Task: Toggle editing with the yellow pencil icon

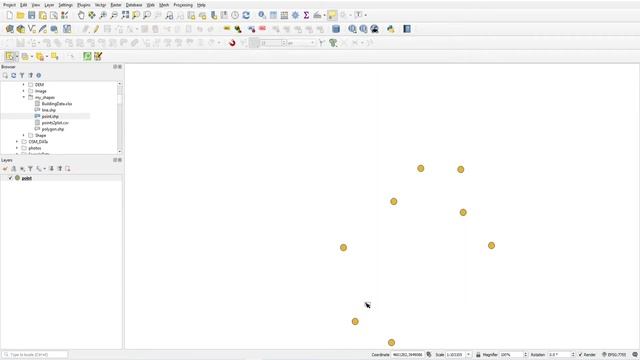Action: coord(96,29)
